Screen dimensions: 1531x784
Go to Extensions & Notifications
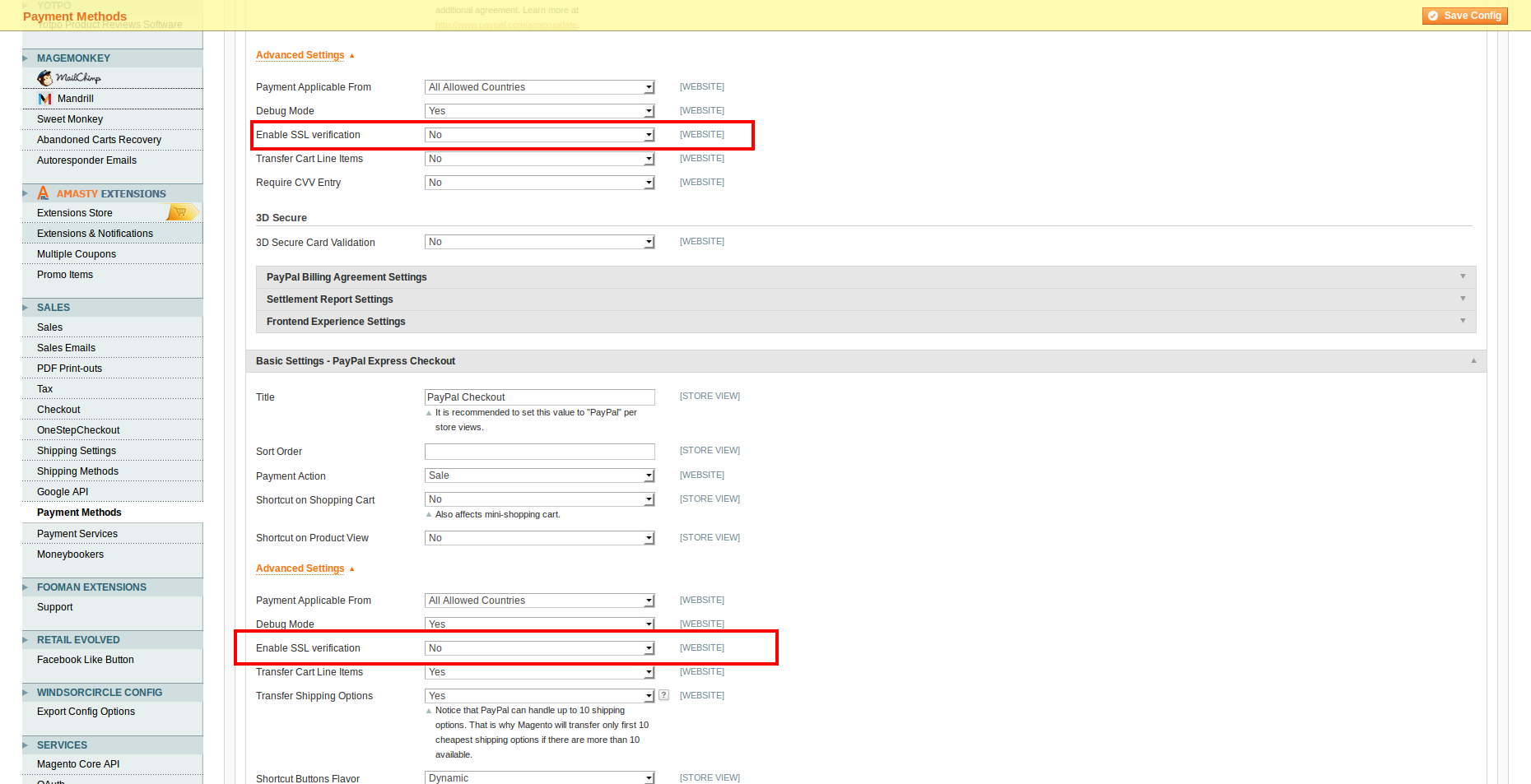95,234
